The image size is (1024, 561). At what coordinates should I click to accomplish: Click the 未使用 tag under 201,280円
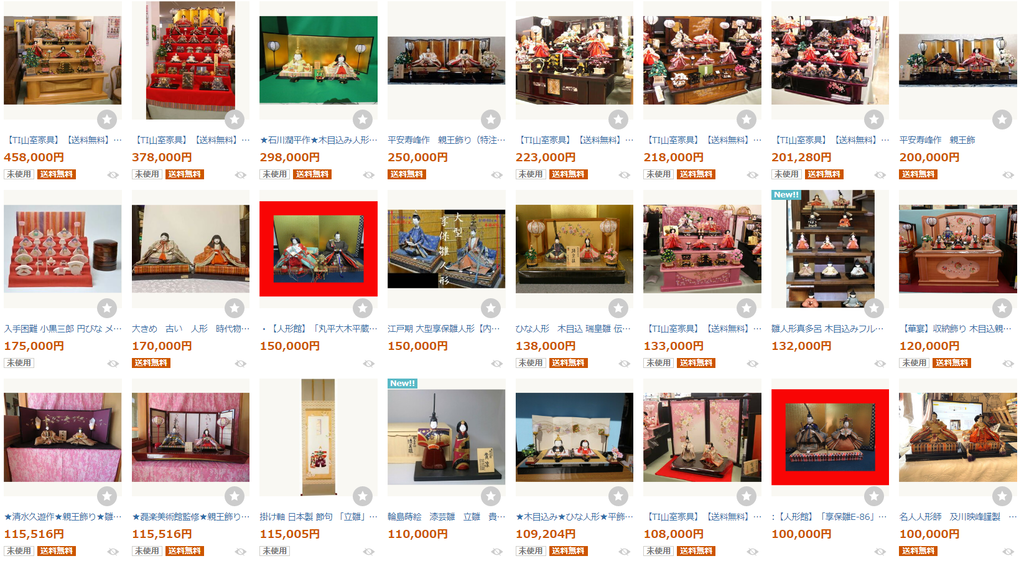tap(786, 174)
